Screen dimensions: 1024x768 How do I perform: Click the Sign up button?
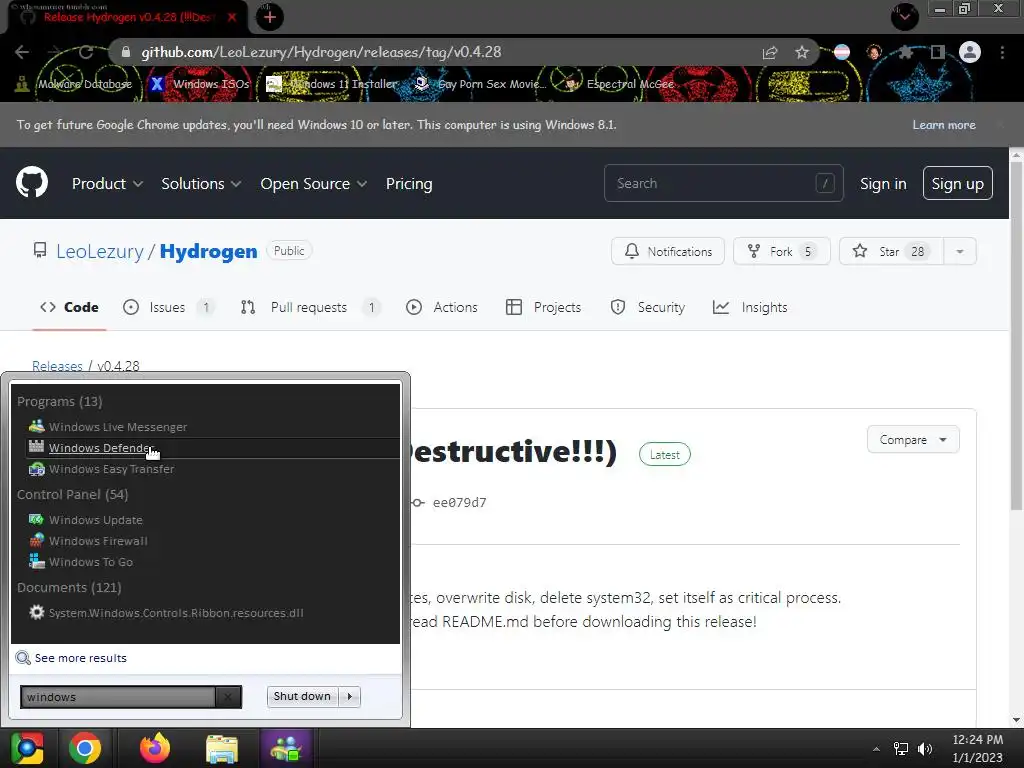[957, 184]
